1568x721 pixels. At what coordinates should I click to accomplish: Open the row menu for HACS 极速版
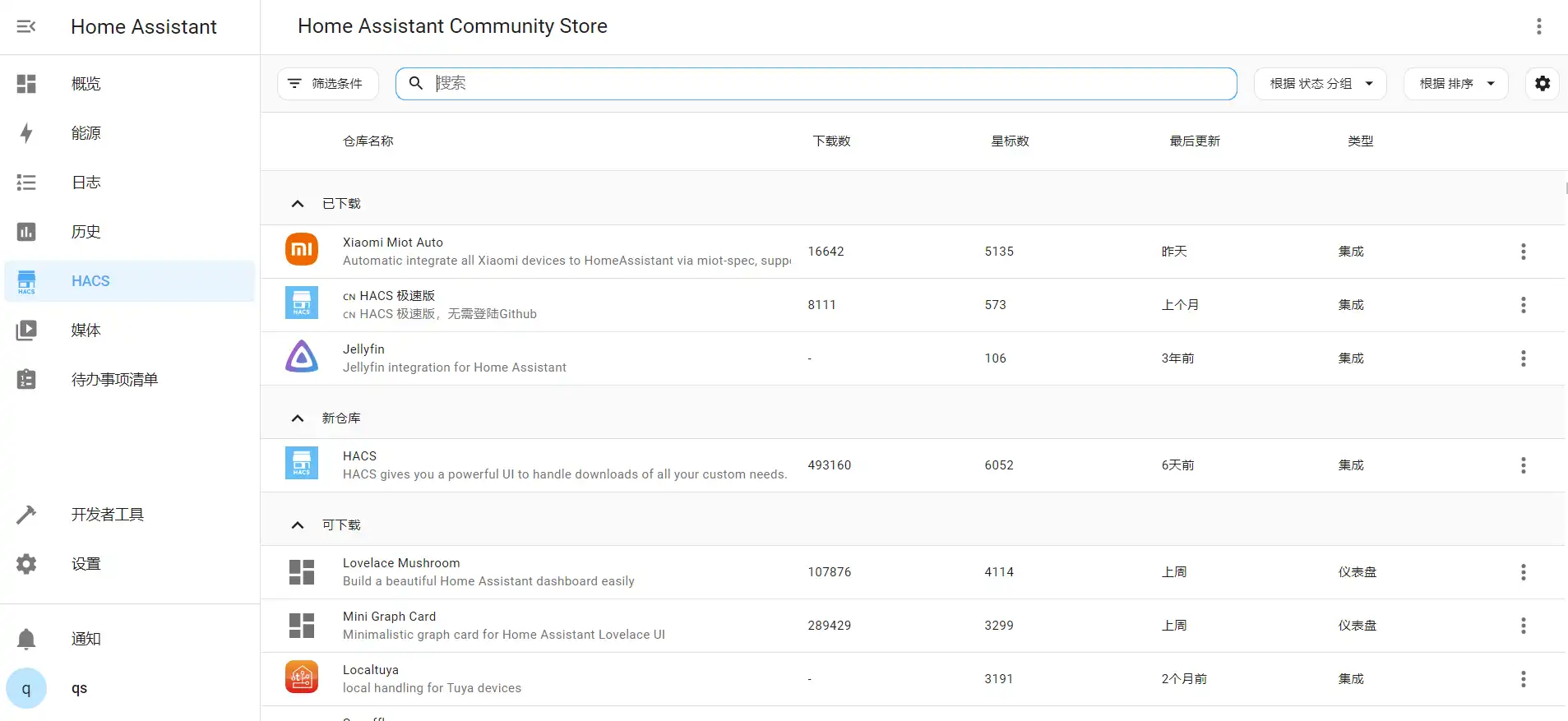click(x=1523, y=305)
